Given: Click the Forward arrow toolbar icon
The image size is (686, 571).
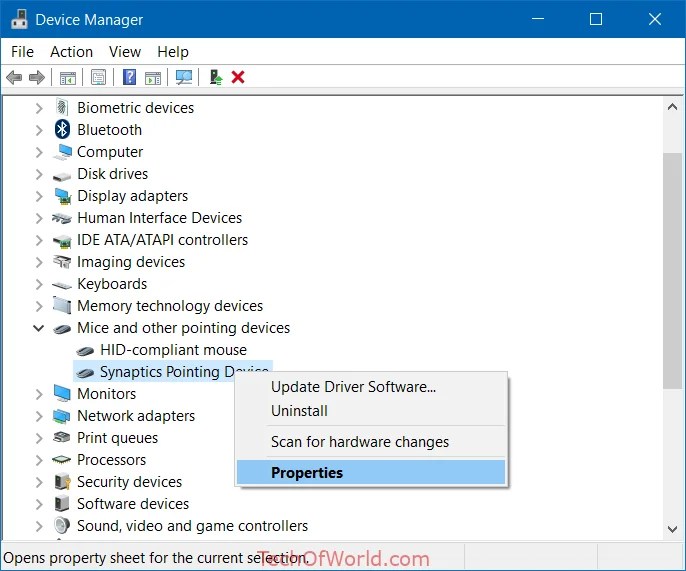Looking at the screenshot, I should (x=37, y=78).
